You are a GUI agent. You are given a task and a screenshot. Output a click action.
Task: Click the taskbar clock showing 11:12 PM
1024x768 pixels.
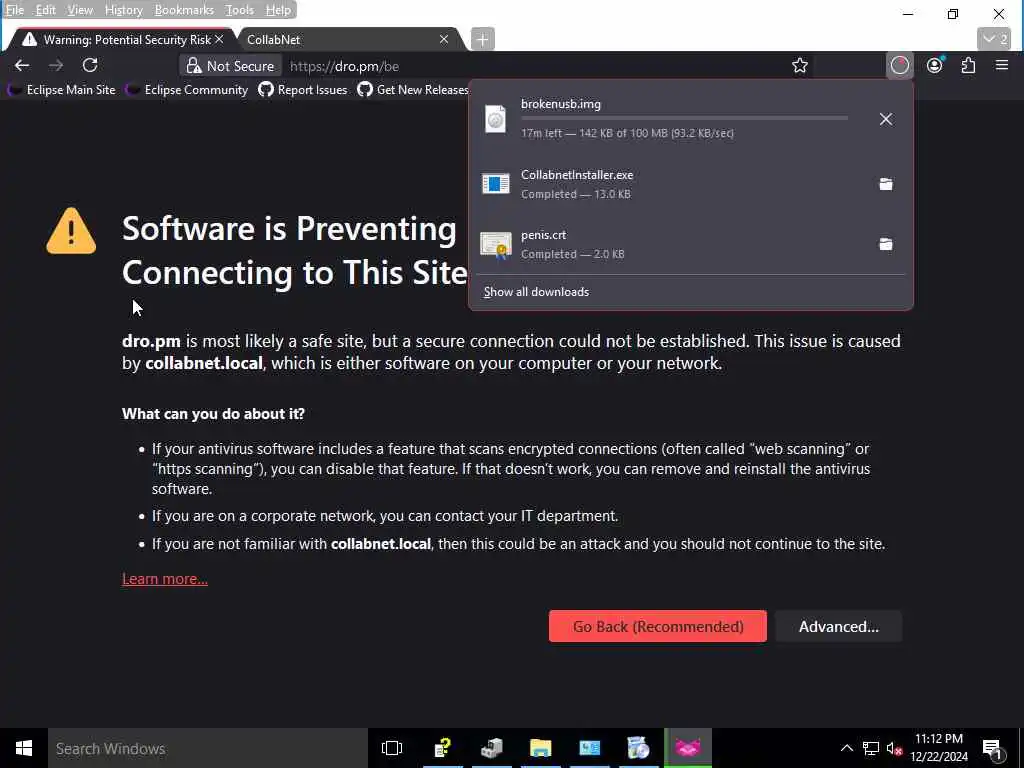[939, 748]
